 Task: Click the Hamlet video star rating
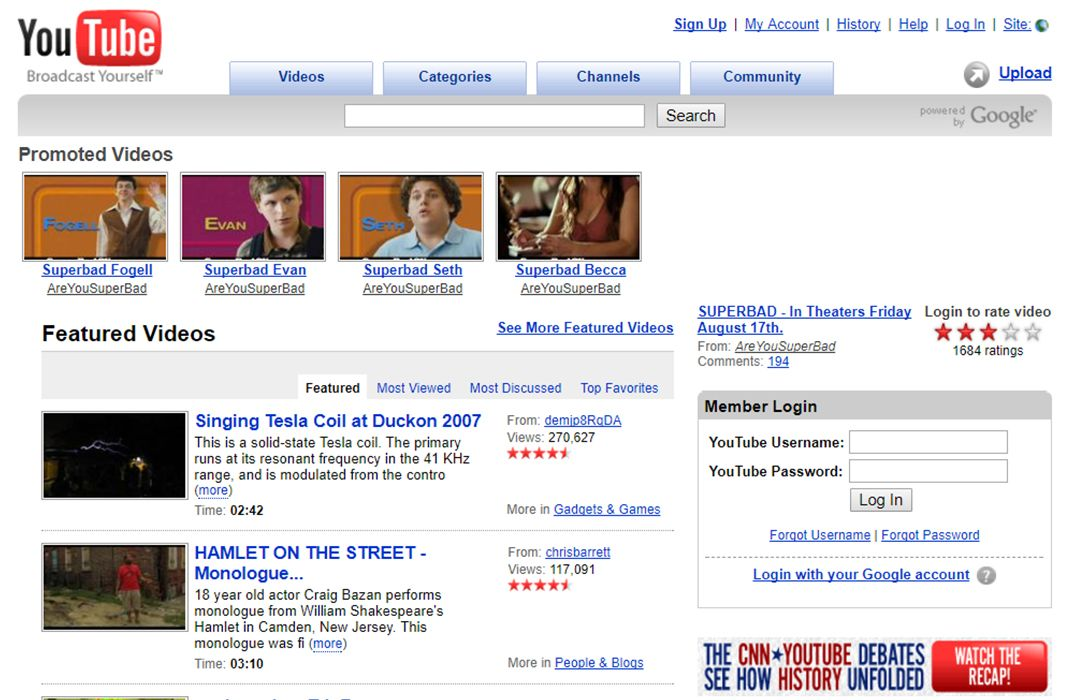point(538,585)
